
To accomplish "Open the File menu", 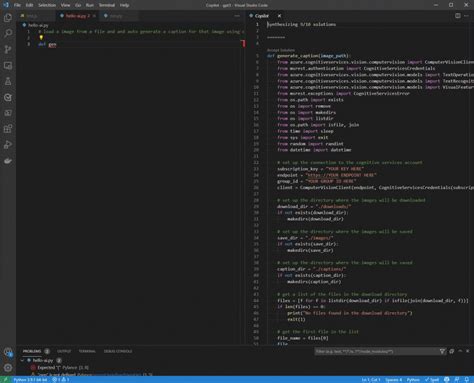I will coord(17,5).
